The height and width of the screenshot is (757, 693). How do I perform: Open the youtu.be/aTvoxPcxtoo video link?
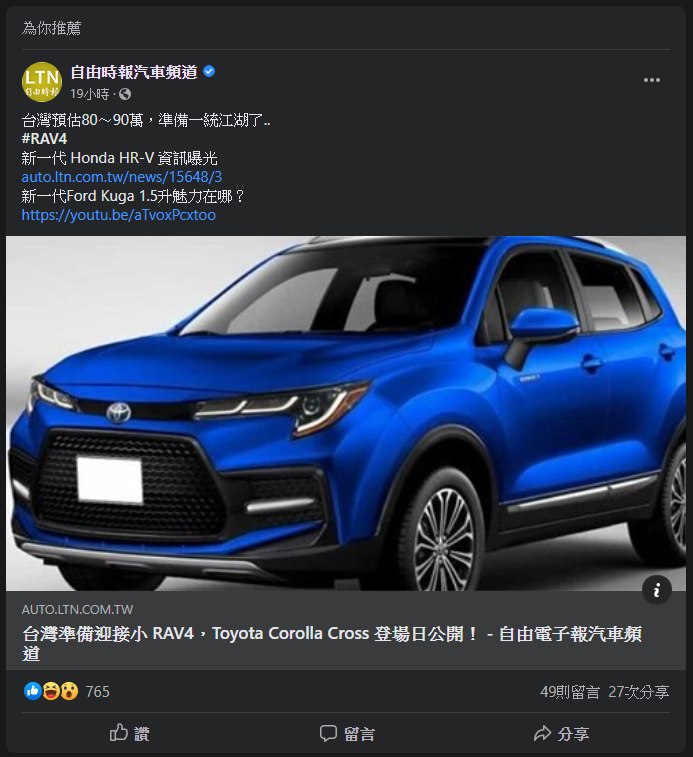click(x=119, y=215)
